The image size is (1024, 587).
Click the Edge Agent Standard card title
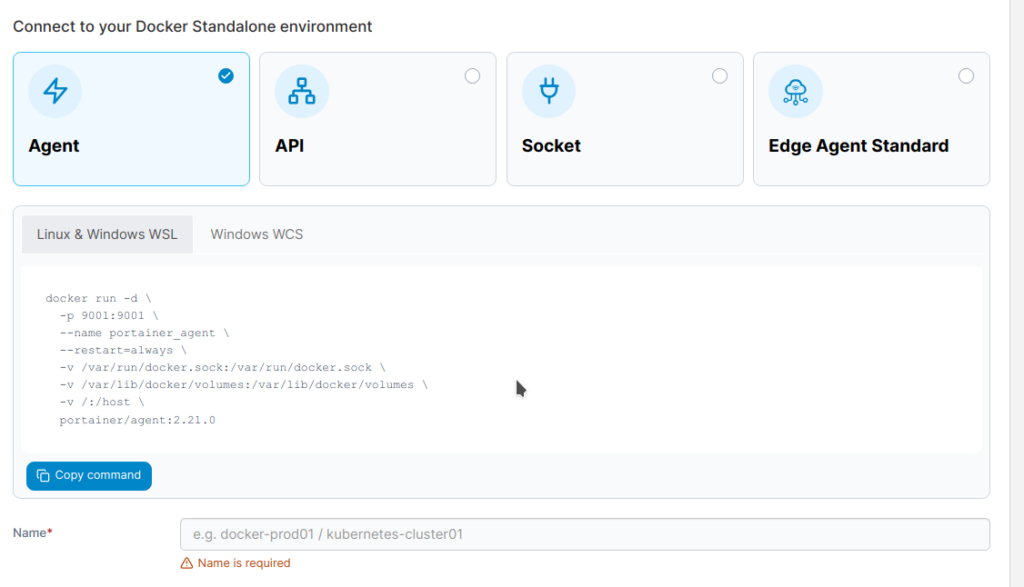(858, 146)
